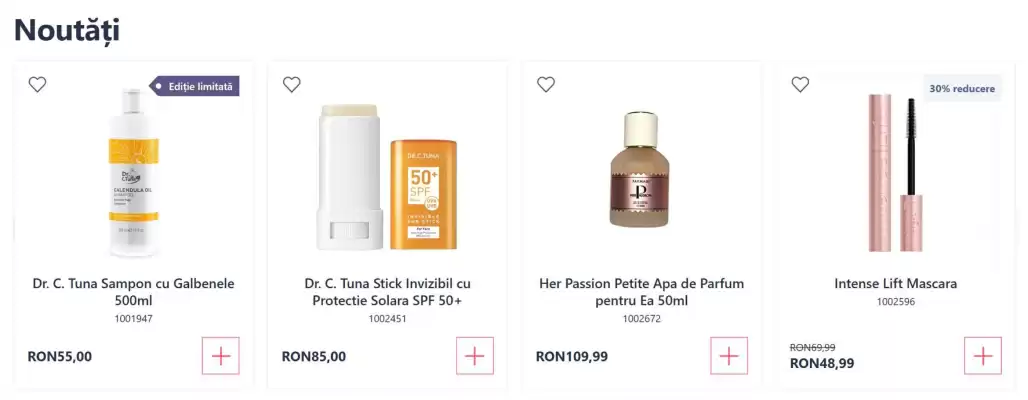Add Her Passion Petite perfume to cart
Screen dimensions: 1028x400
pyautogui.click(x=729, y=356)
